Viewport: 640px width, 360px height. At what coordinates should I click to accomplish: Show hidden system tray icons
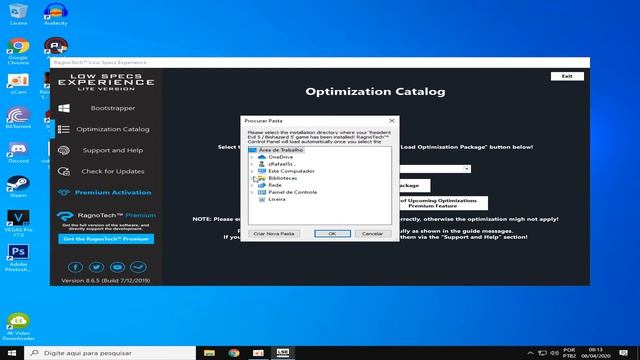tap(530, 353)
